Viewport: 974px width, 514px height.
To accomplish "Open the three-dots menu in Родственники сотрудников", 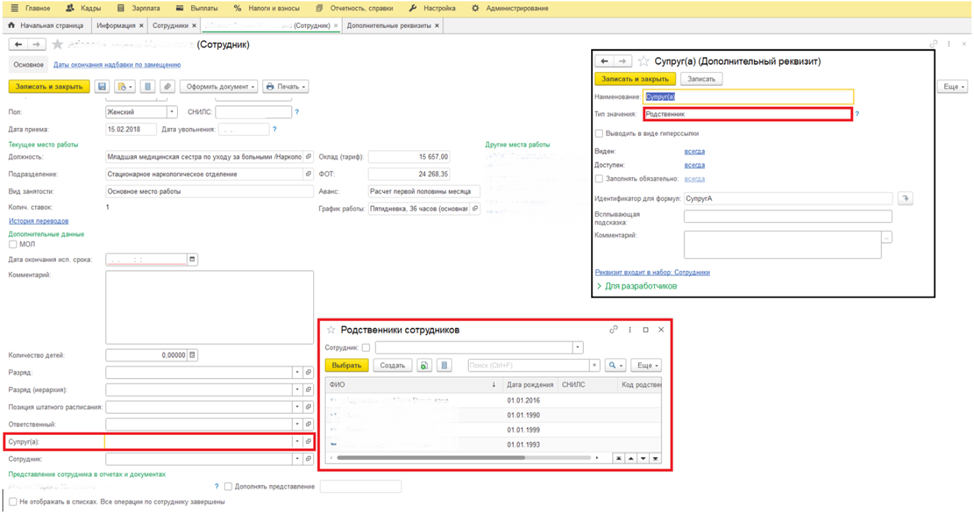I will [630, 329].
